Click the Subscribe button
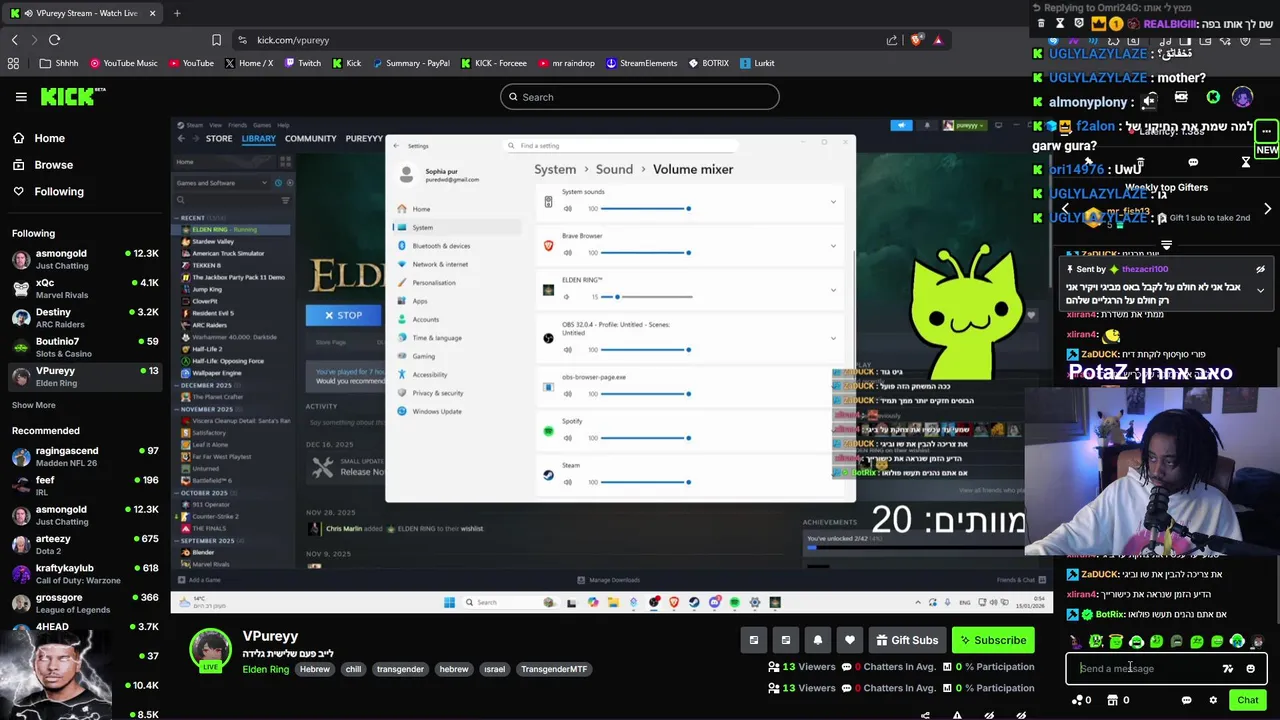The height and width of the screenshot is (720, 1280). [x=993, y=640]
